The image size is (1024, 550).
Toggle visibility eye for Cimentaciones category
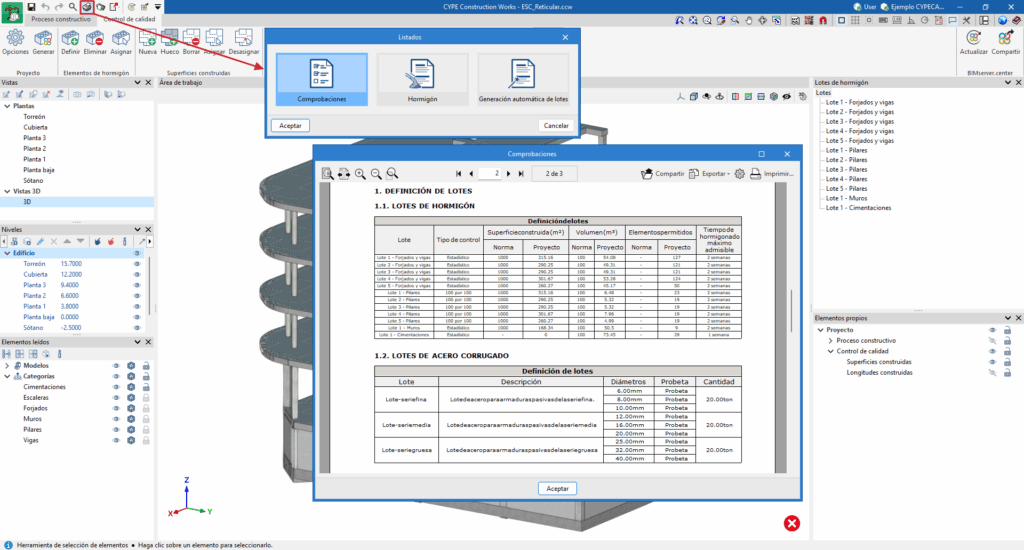116,387
